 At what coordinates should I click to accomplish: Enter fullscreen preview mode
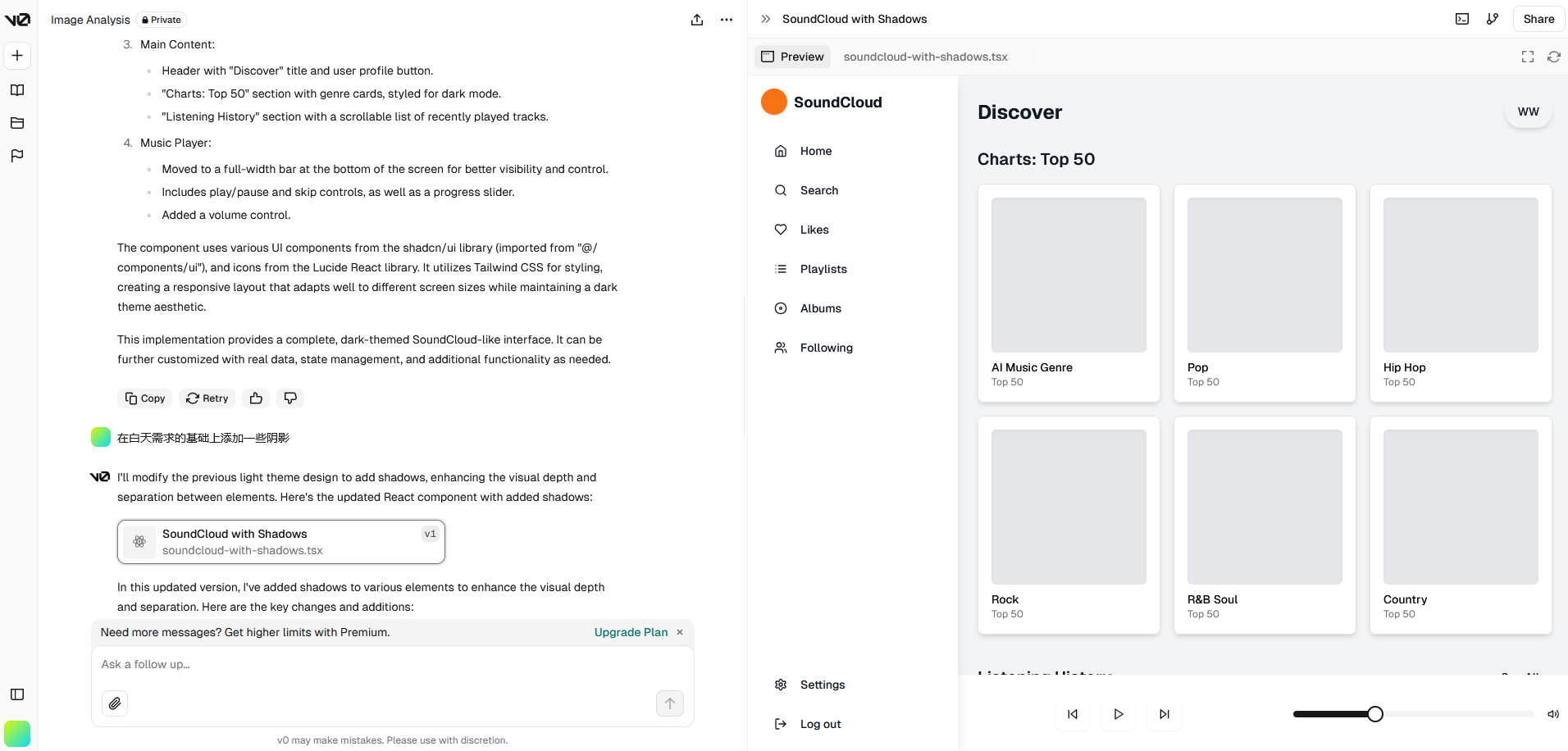click(1527, 57)
